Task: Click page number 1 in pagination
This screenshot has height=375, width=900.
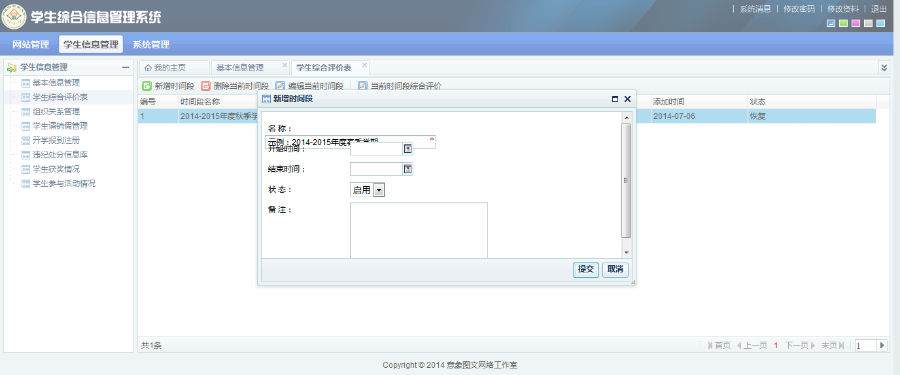Action: pyautogui.click(x=776, y=345)
